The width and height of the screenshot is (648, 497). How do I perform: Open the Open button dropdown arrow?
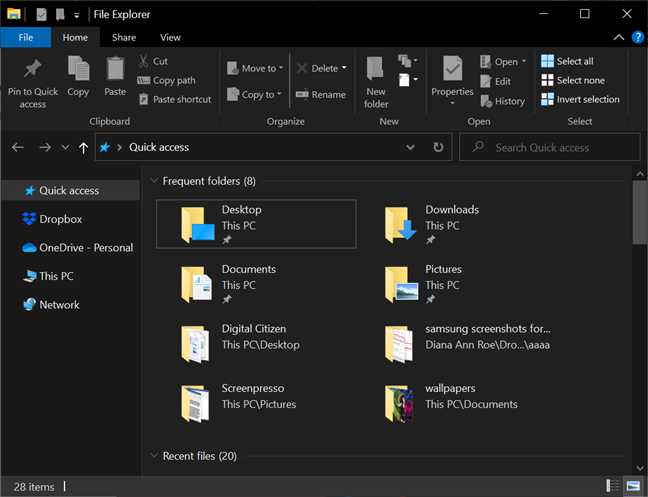point(524,61)
